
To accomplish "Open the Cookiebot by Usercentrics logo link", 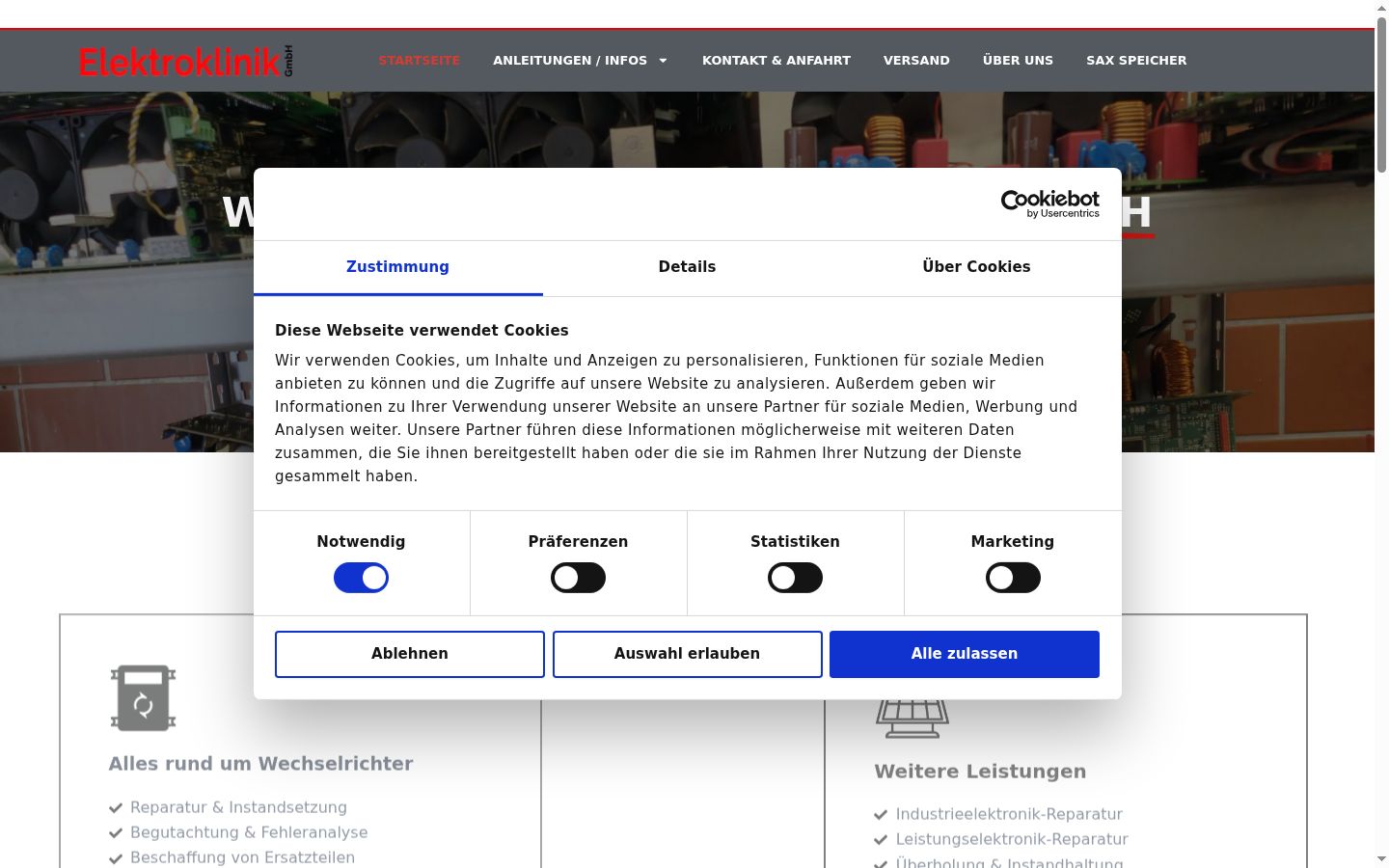I will tap(1049, 203).
